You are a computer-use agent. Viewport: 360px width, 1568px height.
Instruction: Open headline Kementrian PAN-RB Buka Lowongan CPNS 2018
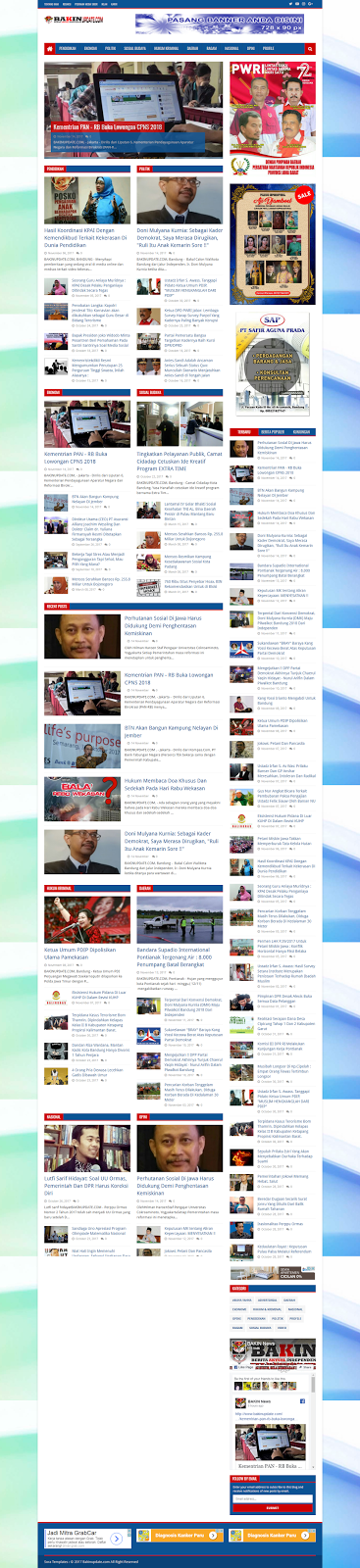click(105, 127)
